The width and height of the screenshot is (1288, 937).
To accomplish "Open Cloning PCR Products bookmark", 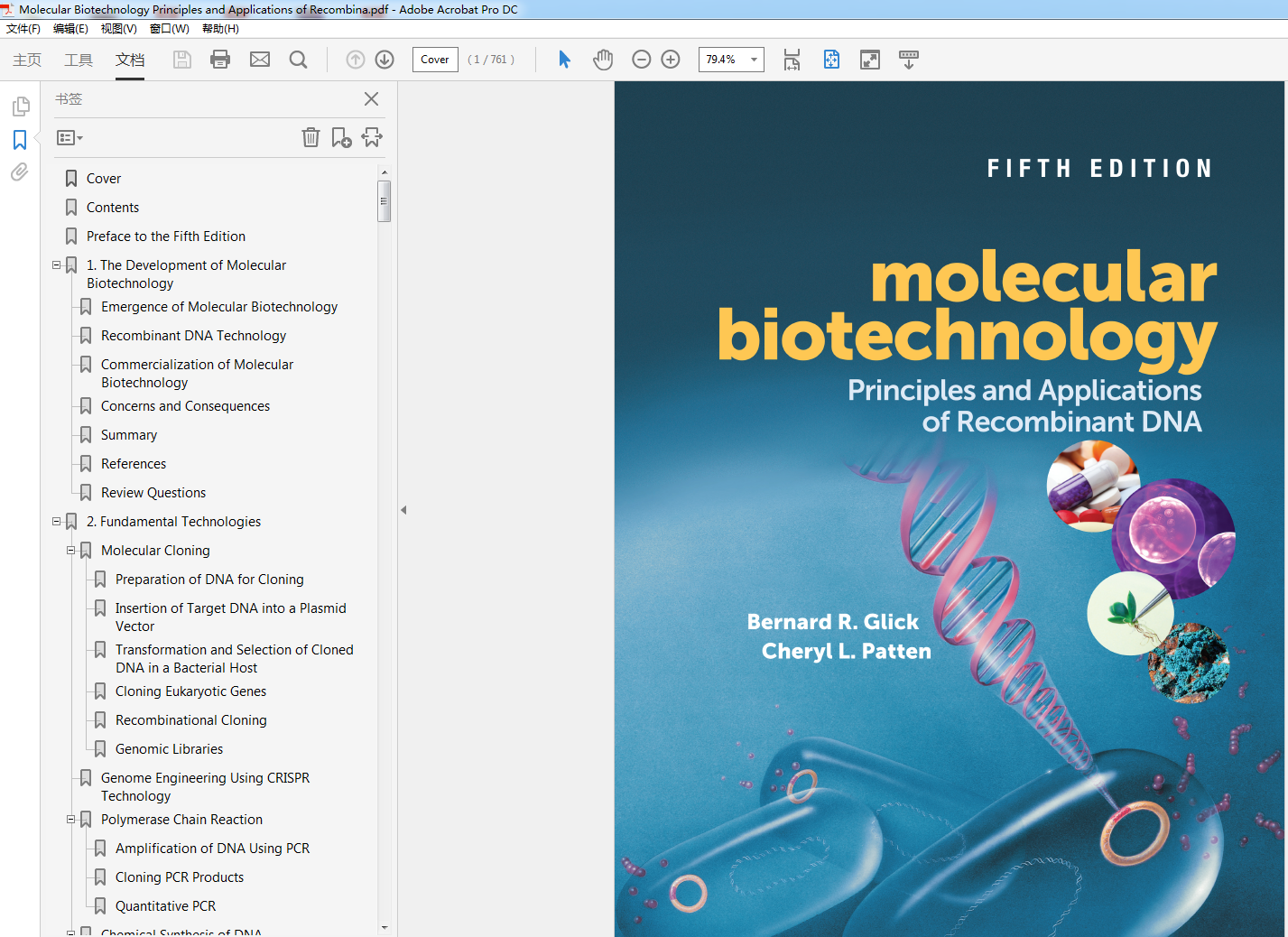I will [x=180, y=877].
